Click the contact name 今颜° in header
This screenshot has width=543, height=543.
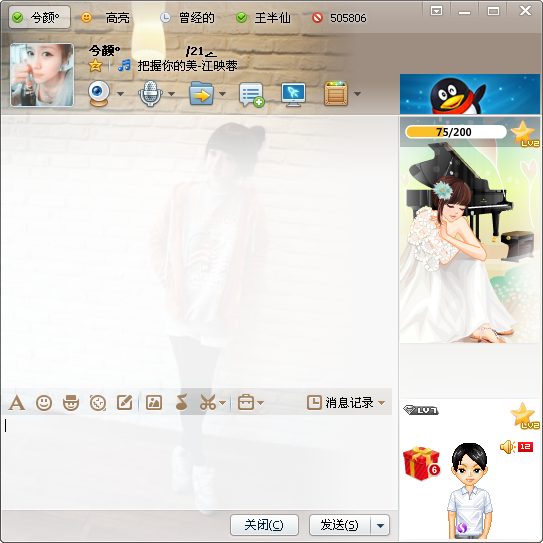tap(105, 51)
